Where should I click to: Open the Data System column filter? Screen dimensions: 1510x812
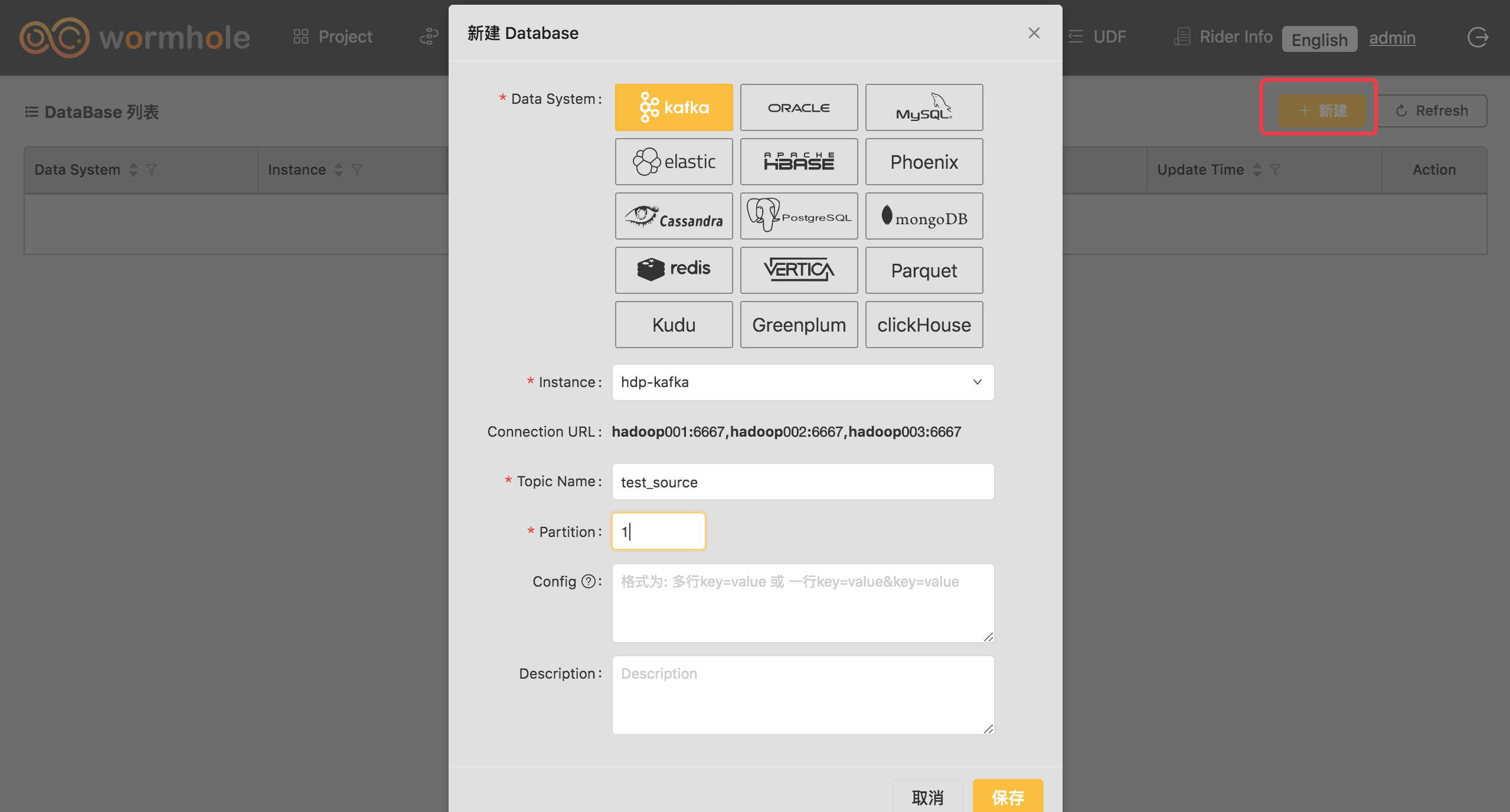point(152,170)
